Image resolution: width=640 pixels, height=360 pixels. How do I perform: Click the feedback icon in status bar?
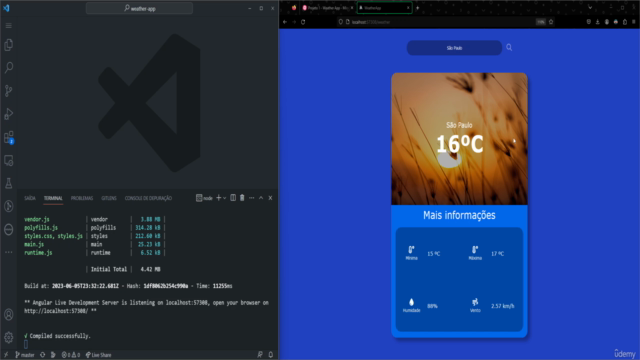pyautogui.click(x=260, y=355)
